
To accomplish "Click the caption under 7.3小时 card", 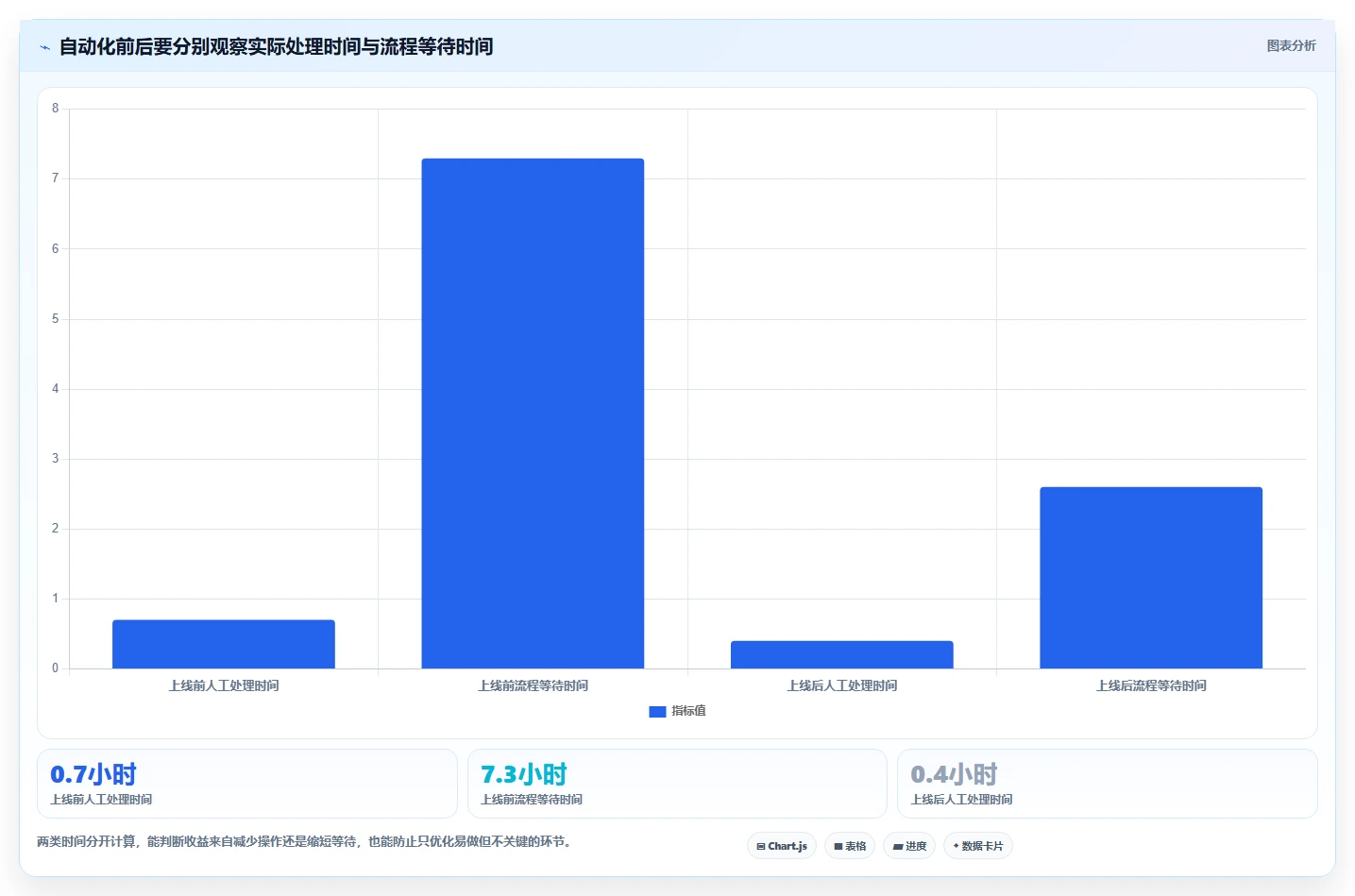I will tap(532, 799).
